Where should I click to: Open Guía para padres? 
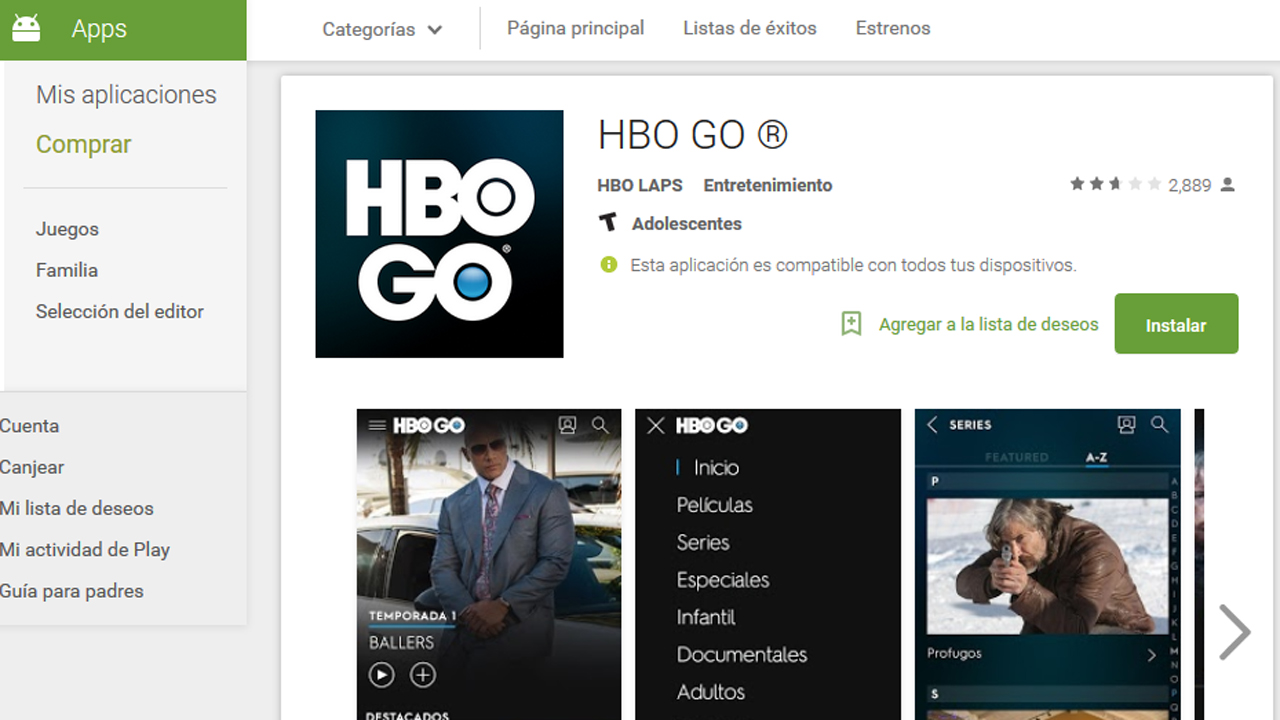click(72, 591)
